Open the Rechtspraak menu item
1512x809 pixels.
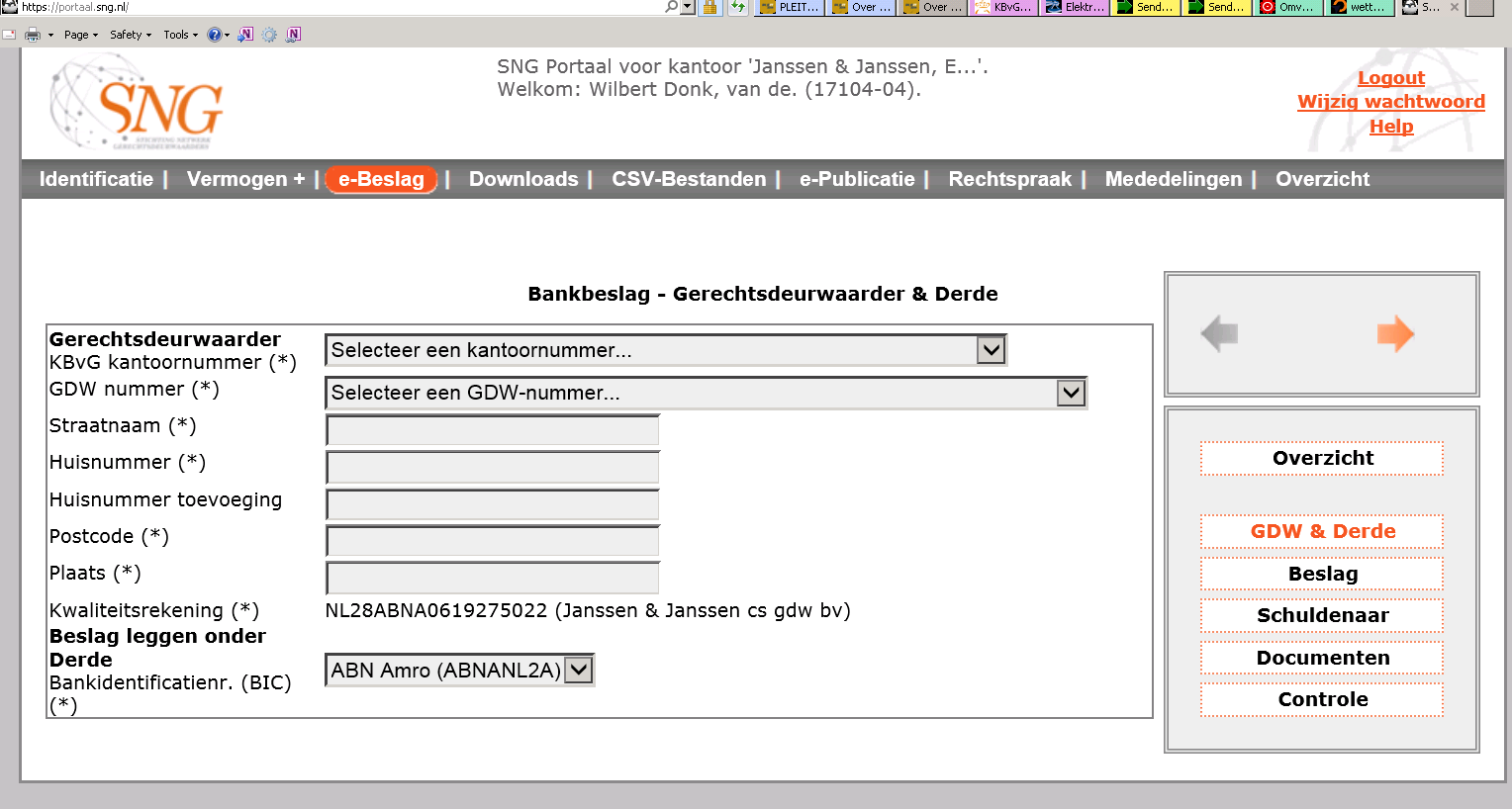[x=1009, y=179]
